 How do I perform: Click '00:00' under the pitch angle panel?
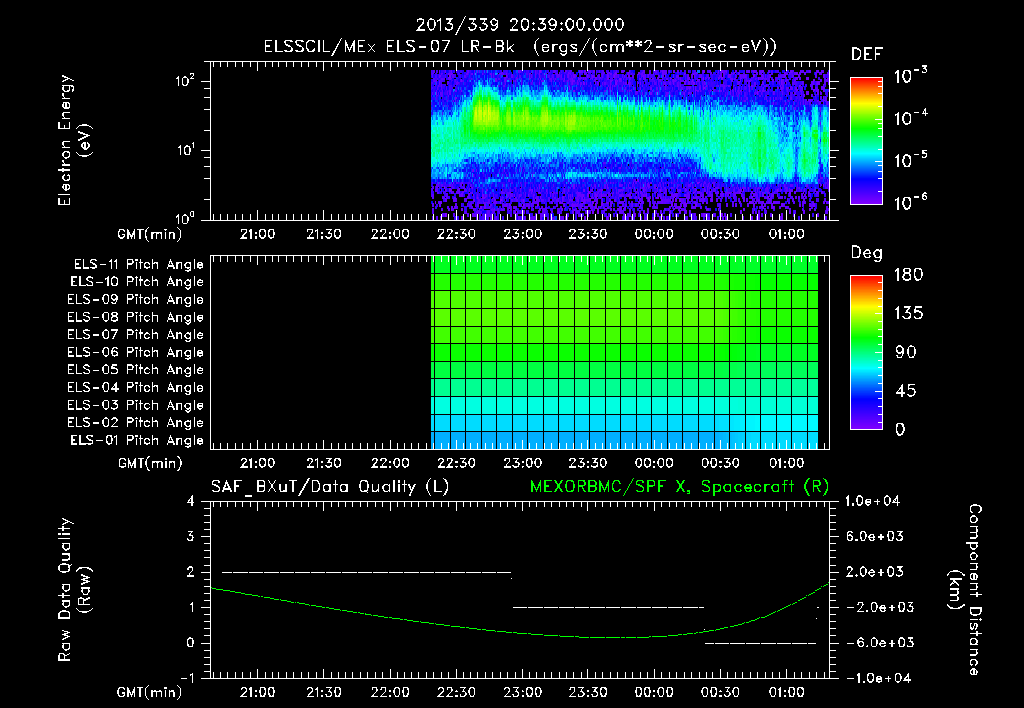pos(654,463)
